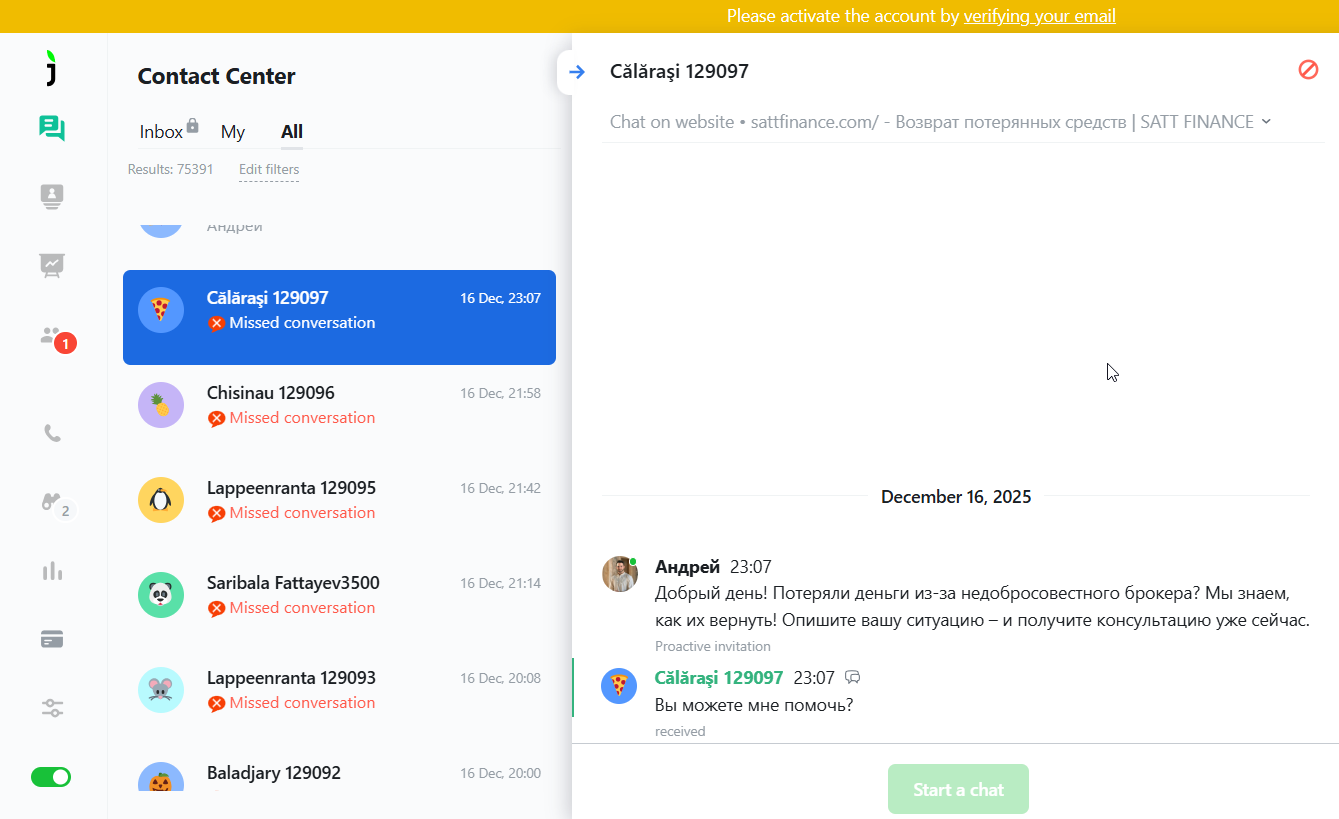This screenshot has width=1339, height=819.
Task: Click the red block visitor icon
Action: click(1308, 70)
